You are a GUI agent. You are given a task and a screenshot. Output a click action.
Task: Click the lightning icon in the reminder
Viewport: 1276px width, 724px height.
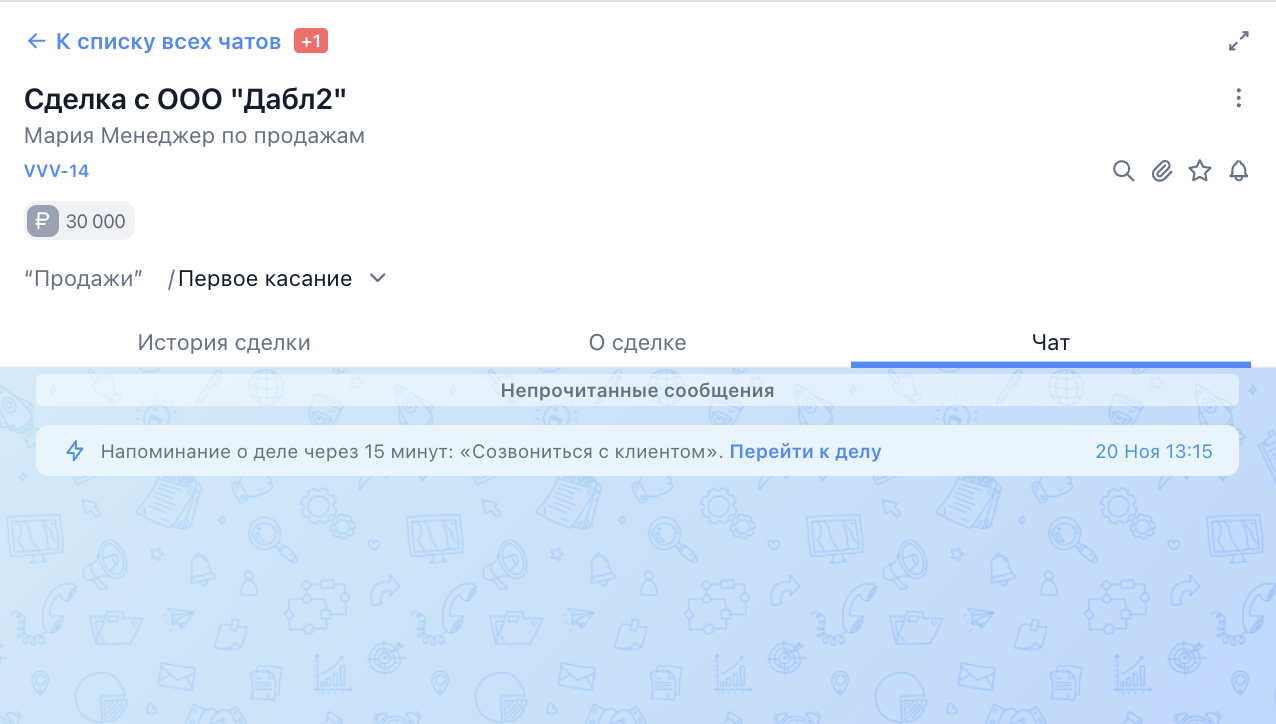tap(75, 451)
